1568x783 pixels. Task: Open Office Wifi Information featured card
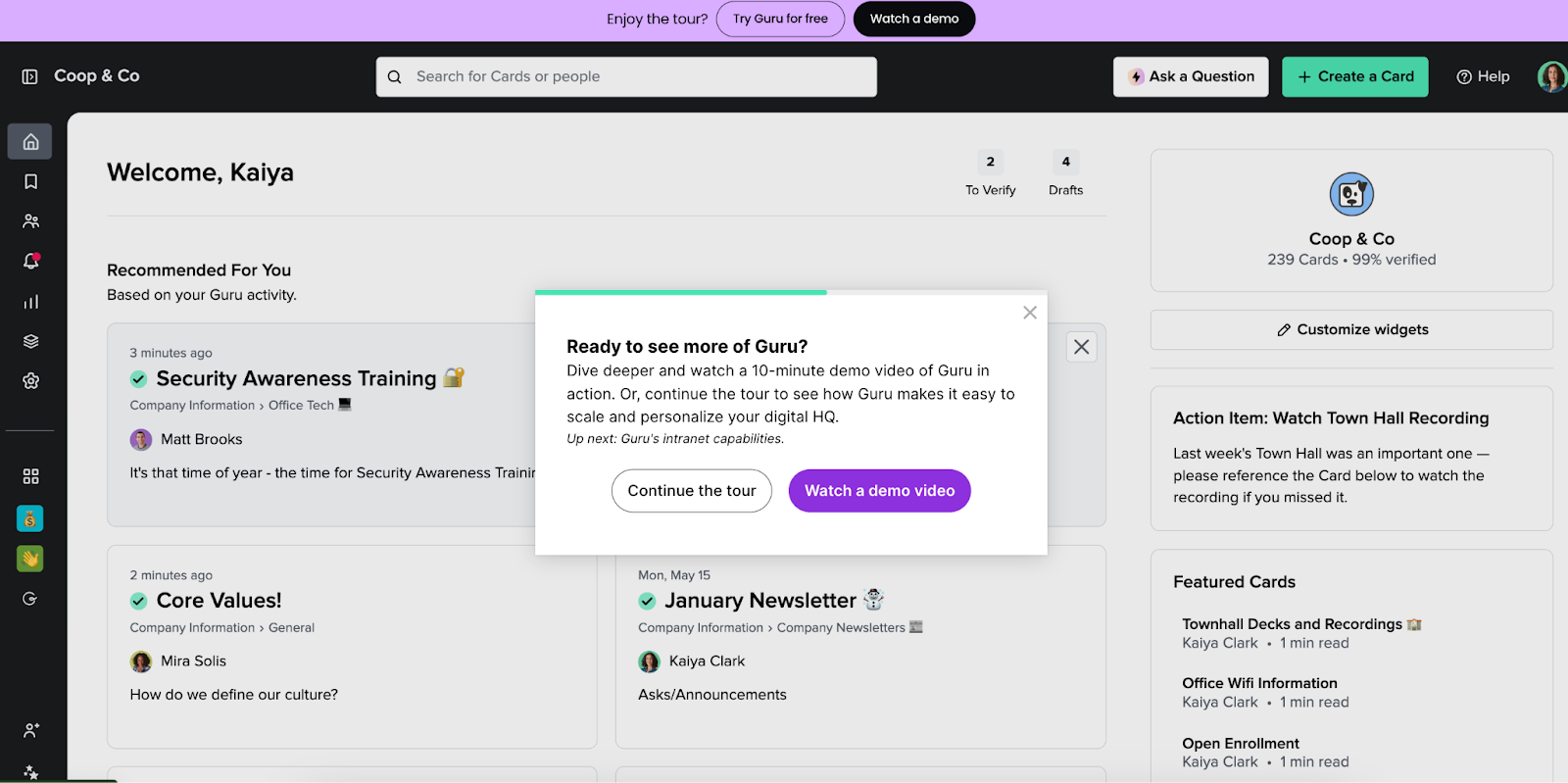tap(1259, 683)
